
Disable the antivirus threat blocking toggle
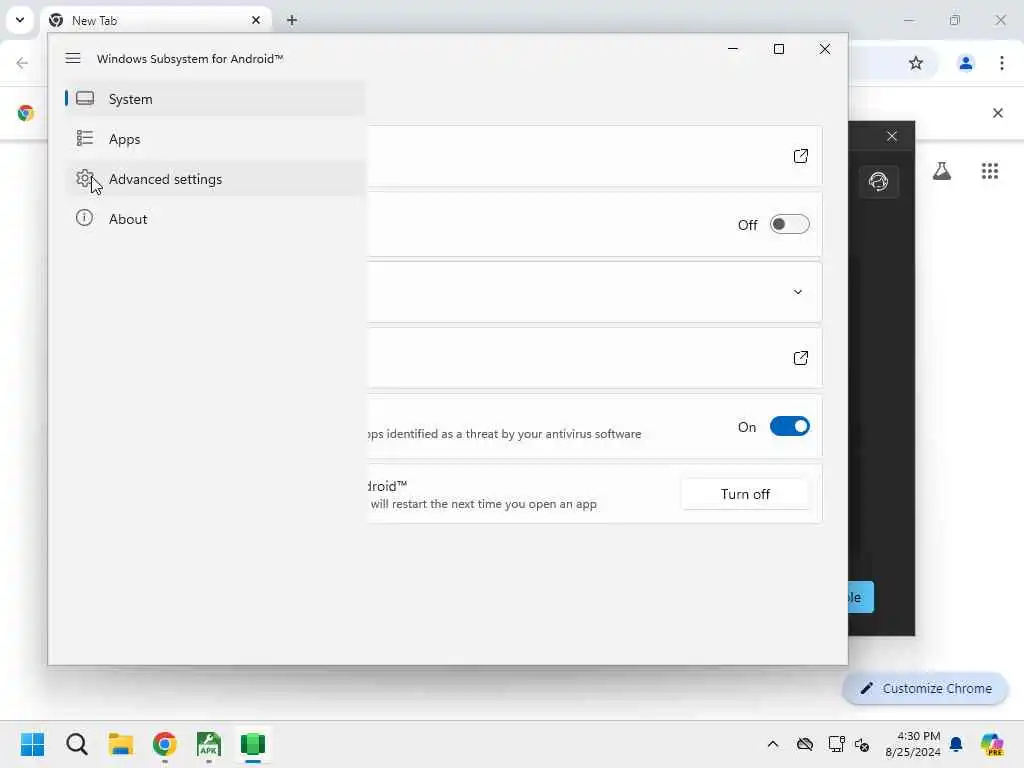tap(790, 426)
